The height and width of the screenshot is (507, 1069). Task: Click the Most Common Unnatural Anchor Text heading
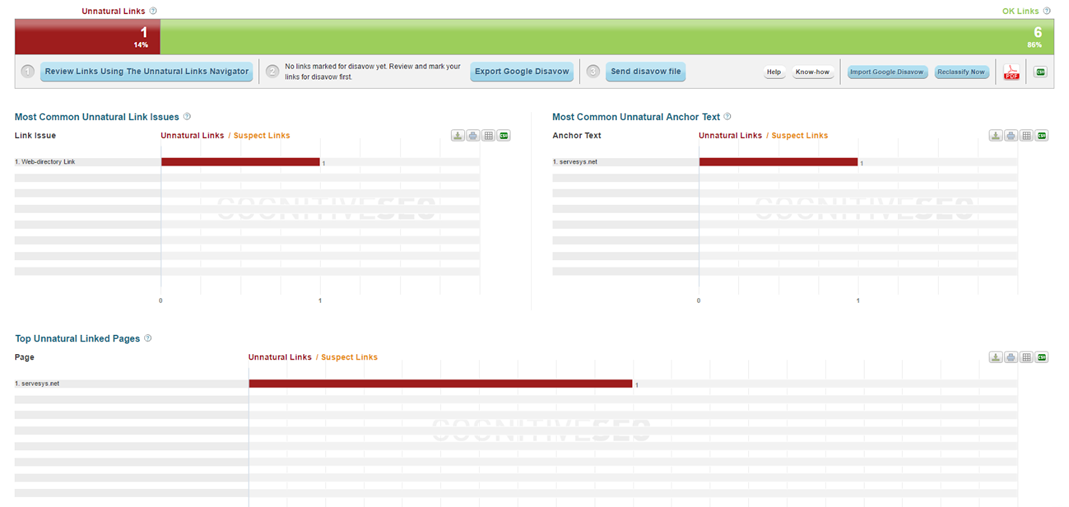pyautogui.click(x=636, y=117)
